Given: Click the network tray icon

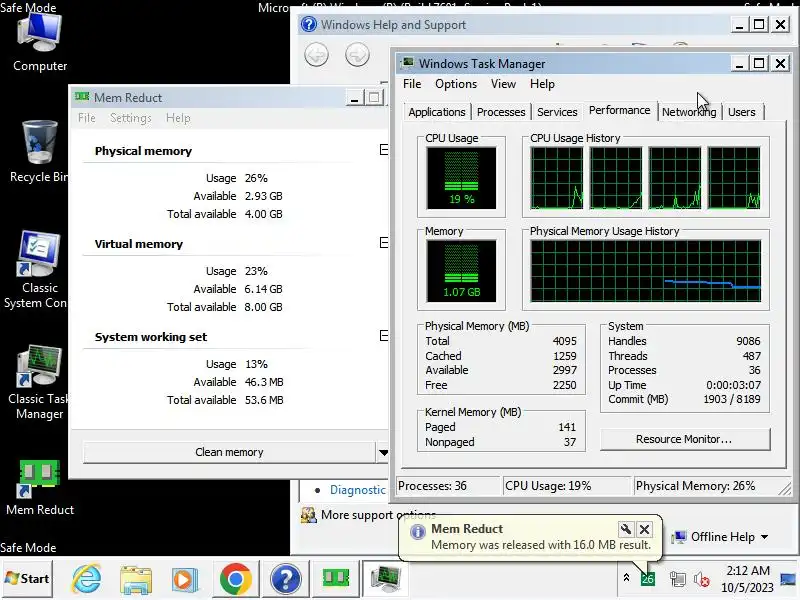Looking at the screenshot, I should (x=678, y=579).
